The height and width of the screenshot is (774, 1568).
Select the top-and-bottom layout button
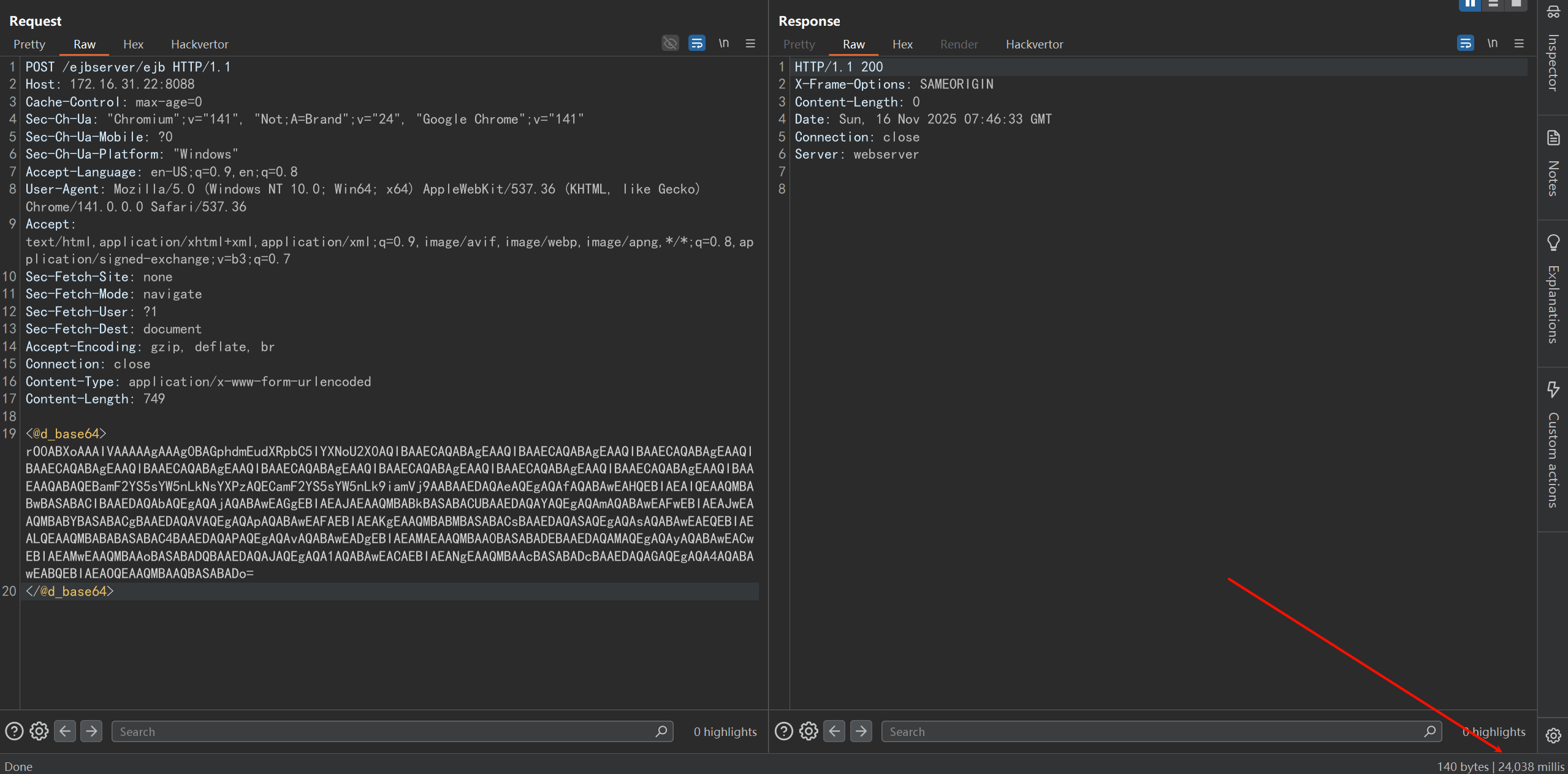click(1493, 4)
